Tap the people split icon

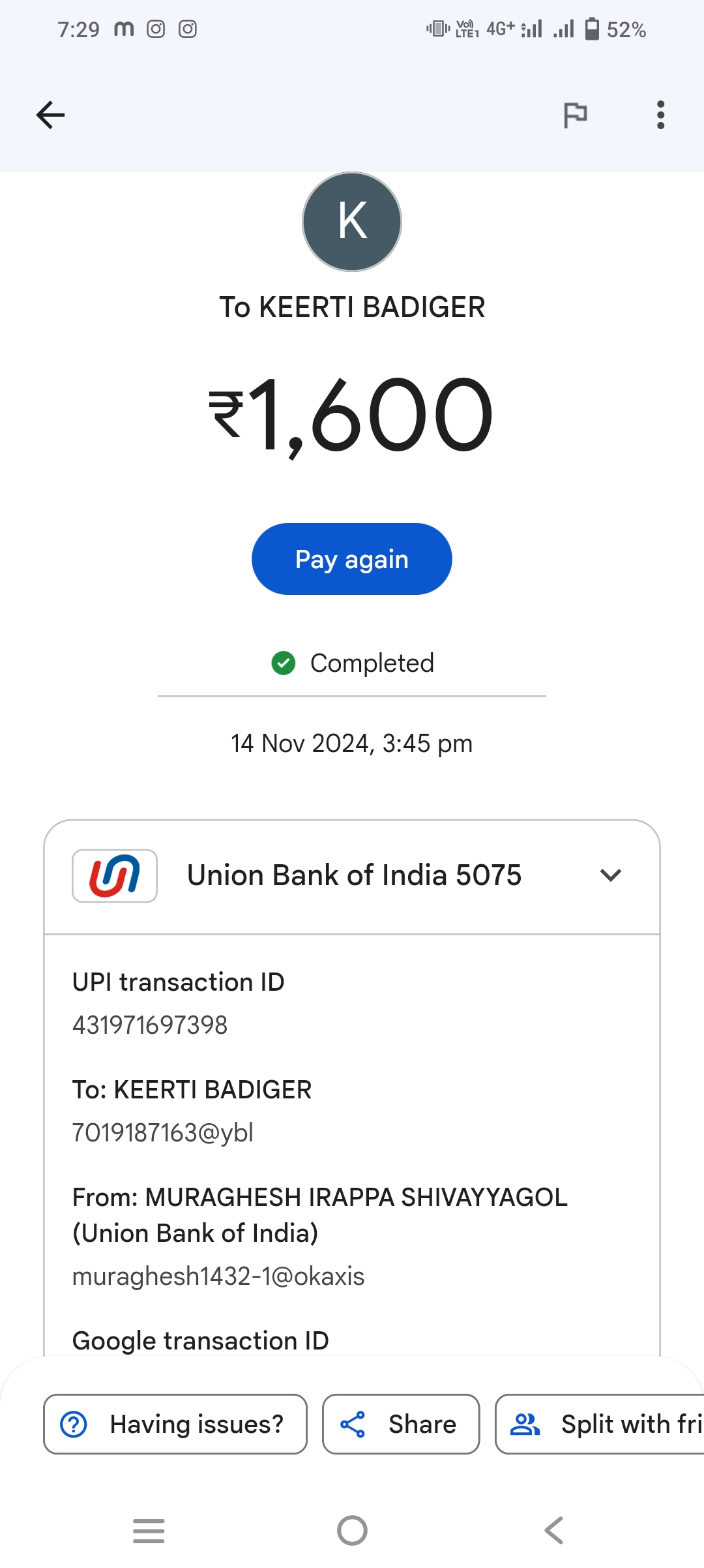coord(525,1424)
